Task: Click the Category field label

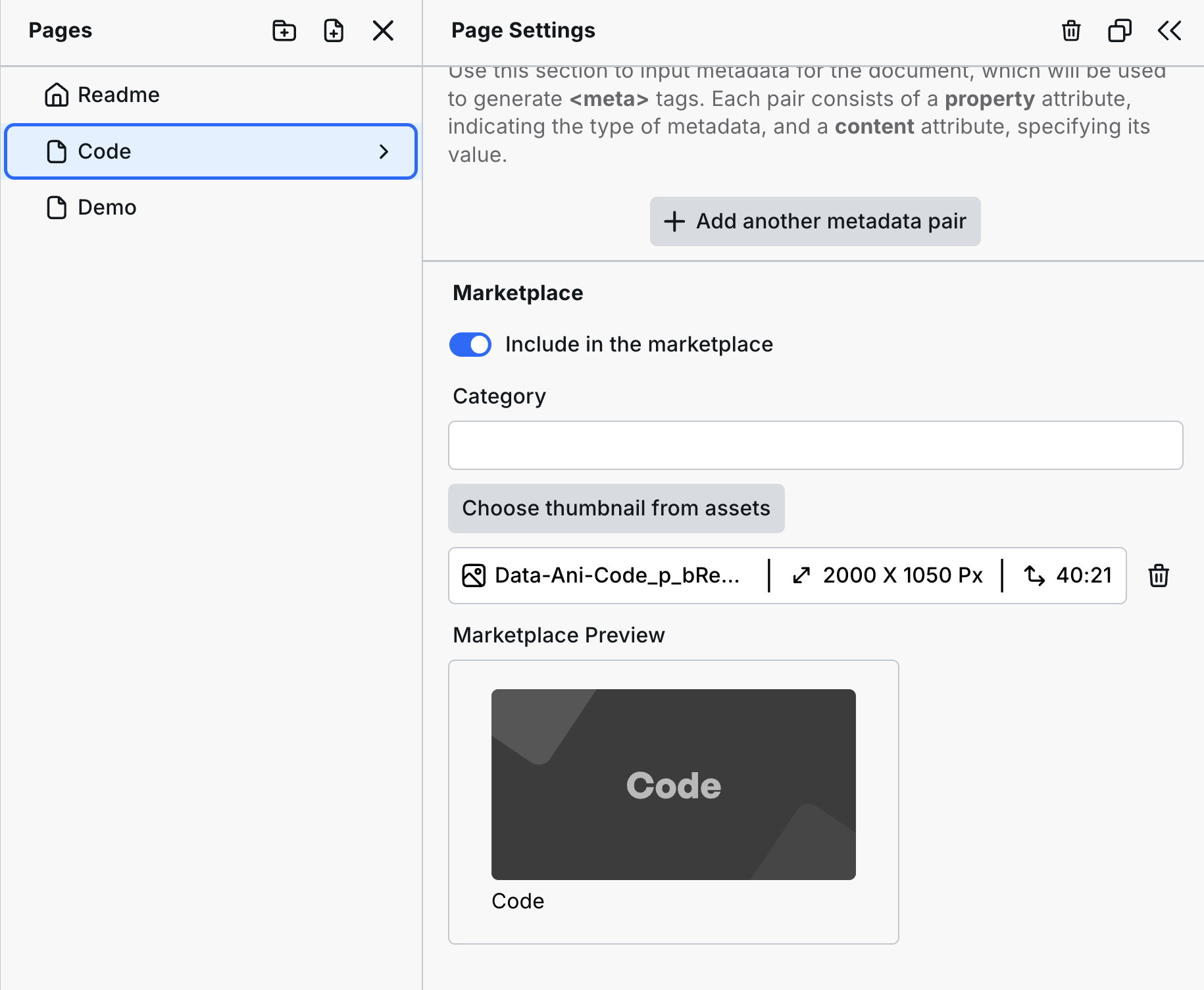Action: [499, 396]
